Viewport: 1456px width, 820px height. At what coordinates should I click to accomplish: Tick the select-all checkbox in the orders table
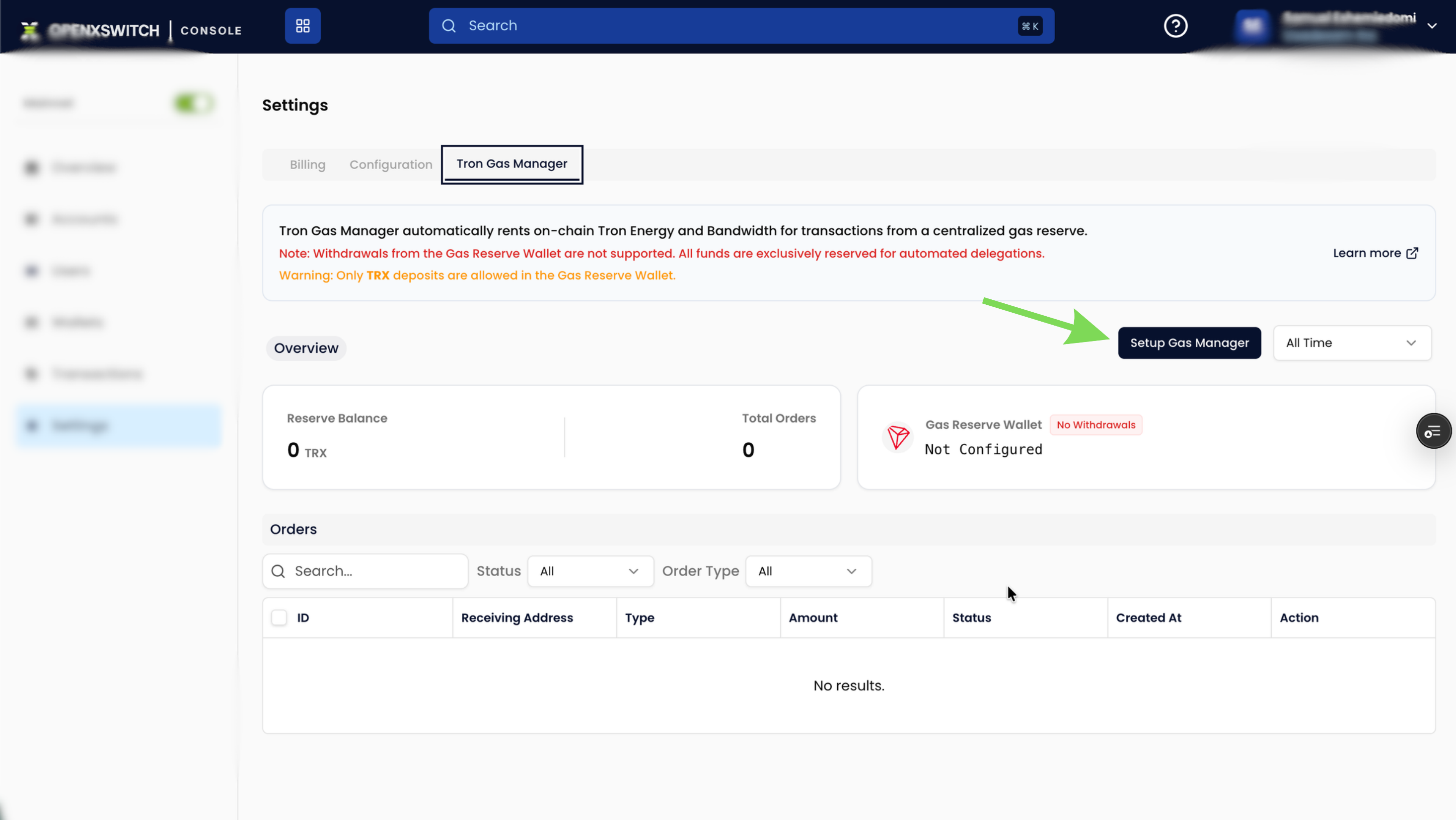279,617
